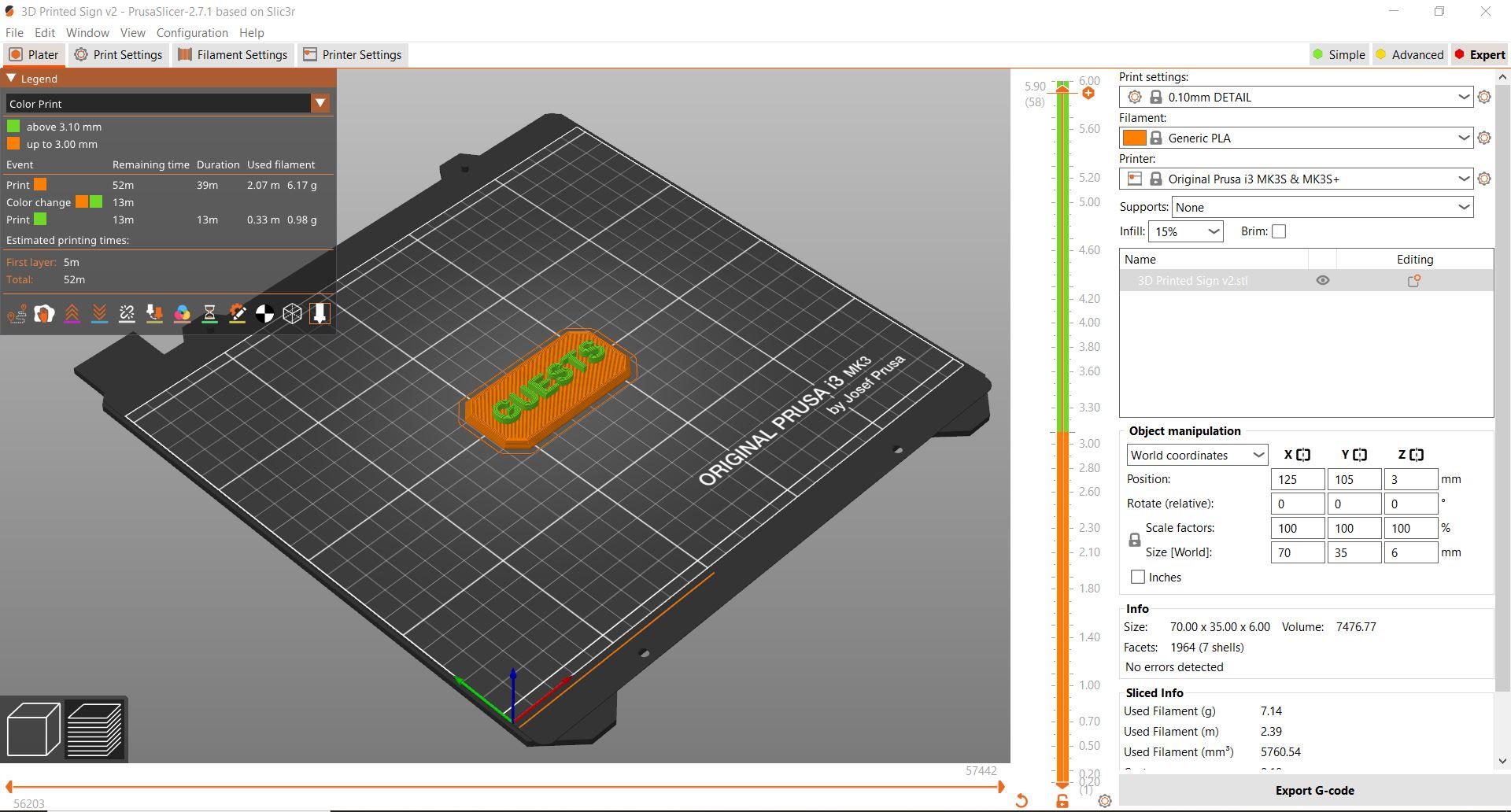The image size is (1511, 812).
Task: Toggle Print pauses hourglass icon
Action: click(x=209, y=314)
